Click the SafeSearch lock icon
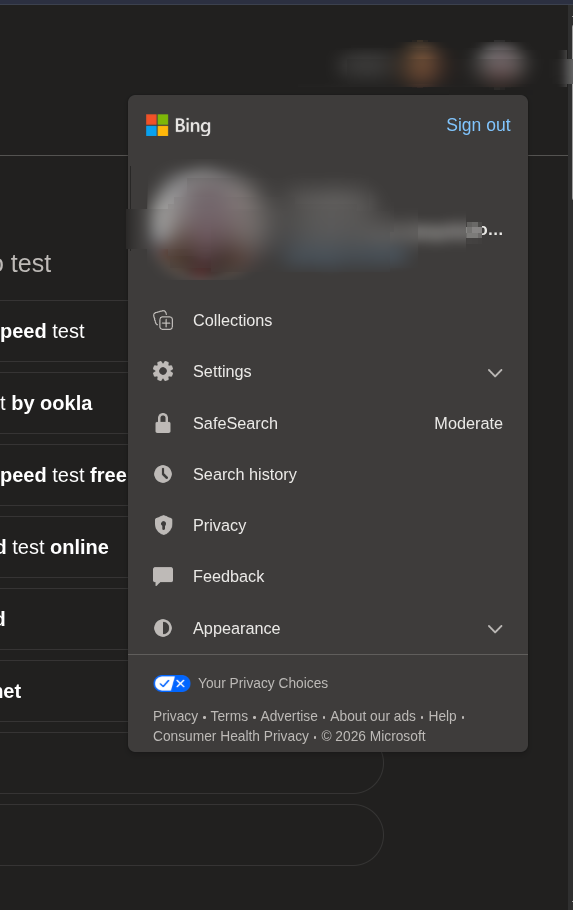This screenshot has height=910, width=573. click(163, 423)
